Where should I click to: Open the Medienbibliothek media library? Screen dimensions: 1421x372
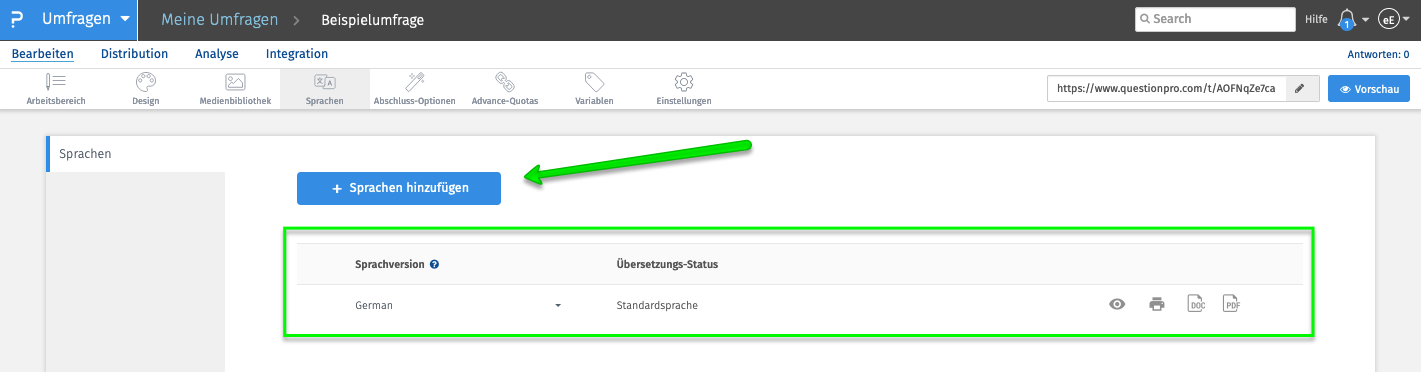[235, 89]
